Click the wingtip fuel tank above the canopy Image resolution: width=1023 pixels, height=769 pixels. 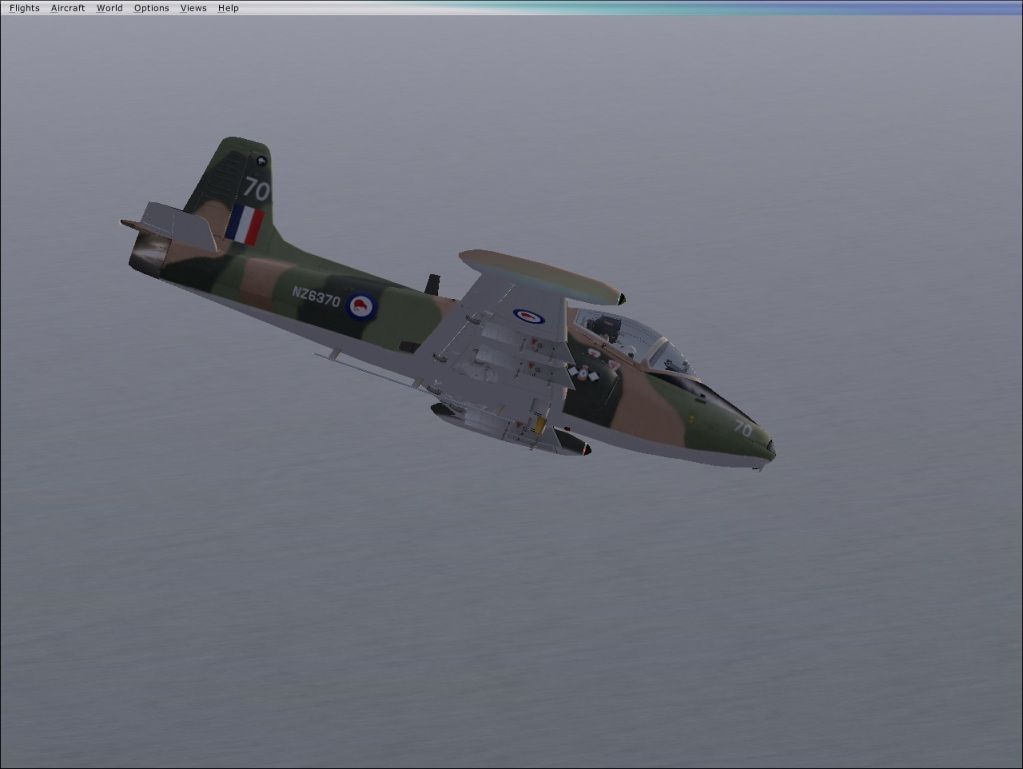(x=540, y=276)
